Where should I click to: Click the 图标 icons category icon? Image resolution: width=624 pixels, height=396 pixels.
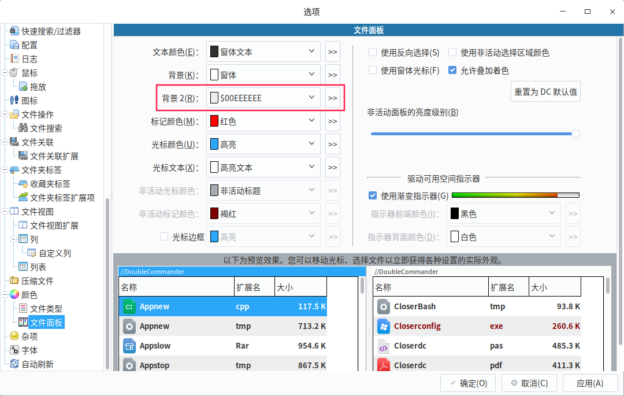(x=14, y=100)
